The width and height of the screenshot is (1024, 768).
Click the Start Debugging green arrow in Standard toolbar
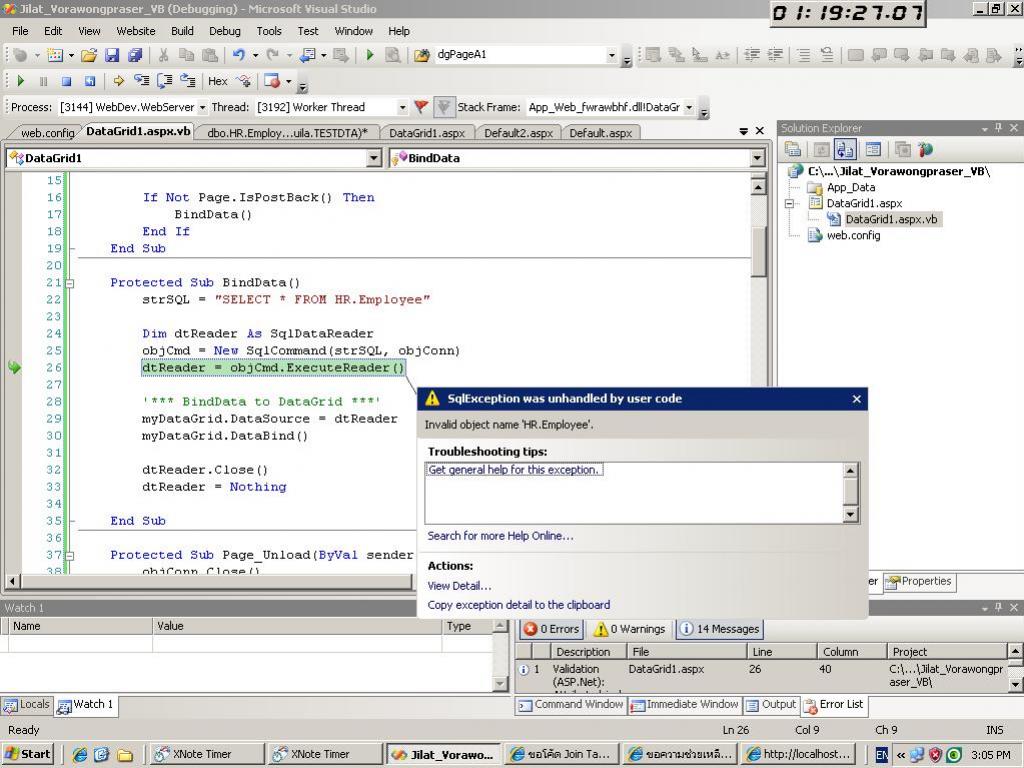coord(370,56)
